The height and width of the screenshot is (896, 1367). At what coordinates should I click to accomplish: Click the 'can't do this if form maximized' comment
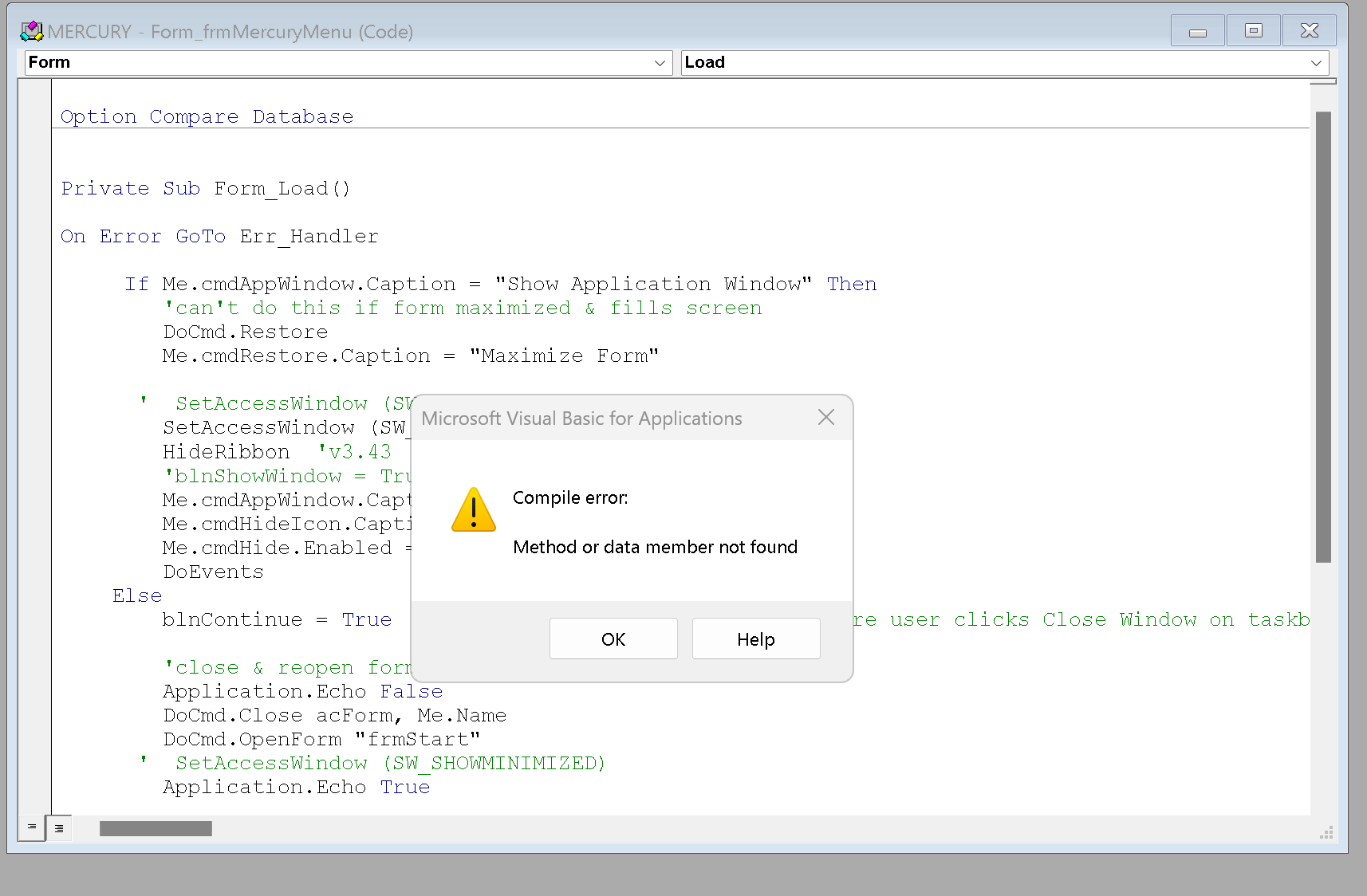click(x=463, y=308)
